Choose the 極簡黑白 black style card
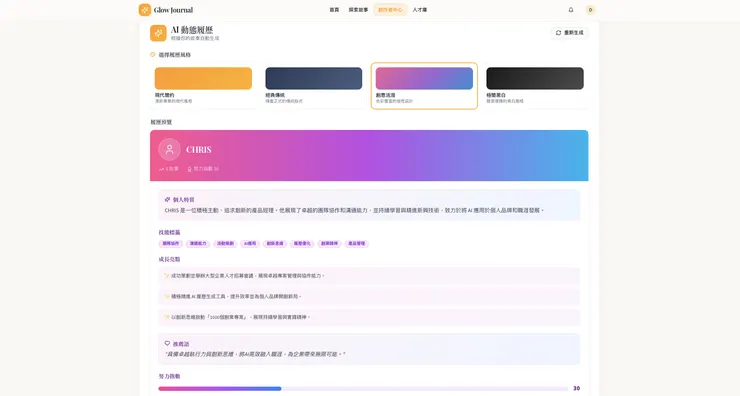This screenshot has height=396, width=740. pyautogui.click(x=535, y=86)
